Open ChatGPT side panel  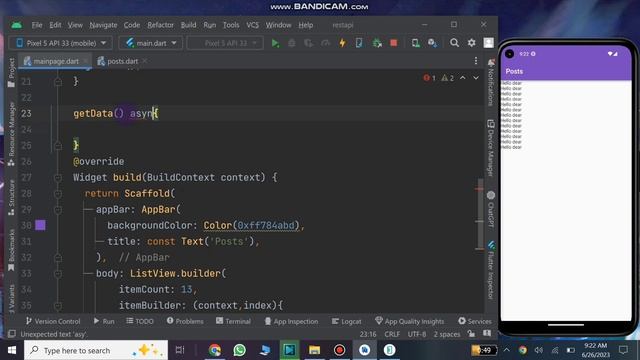coord(491,209)
